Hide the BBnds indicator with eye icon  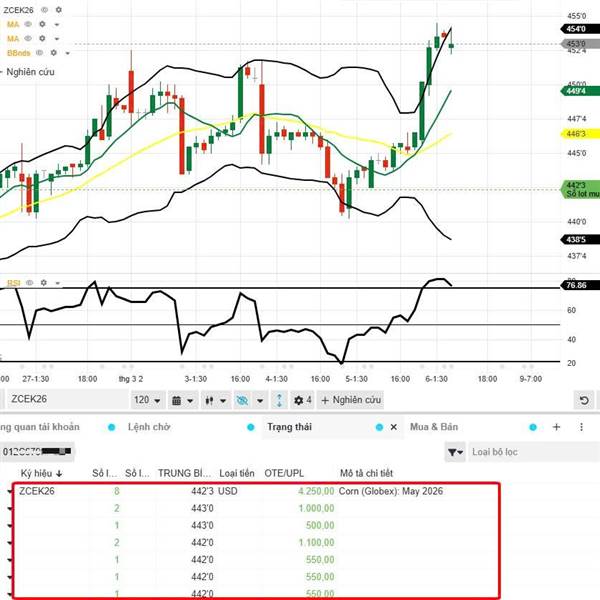[x=40, y=52]
